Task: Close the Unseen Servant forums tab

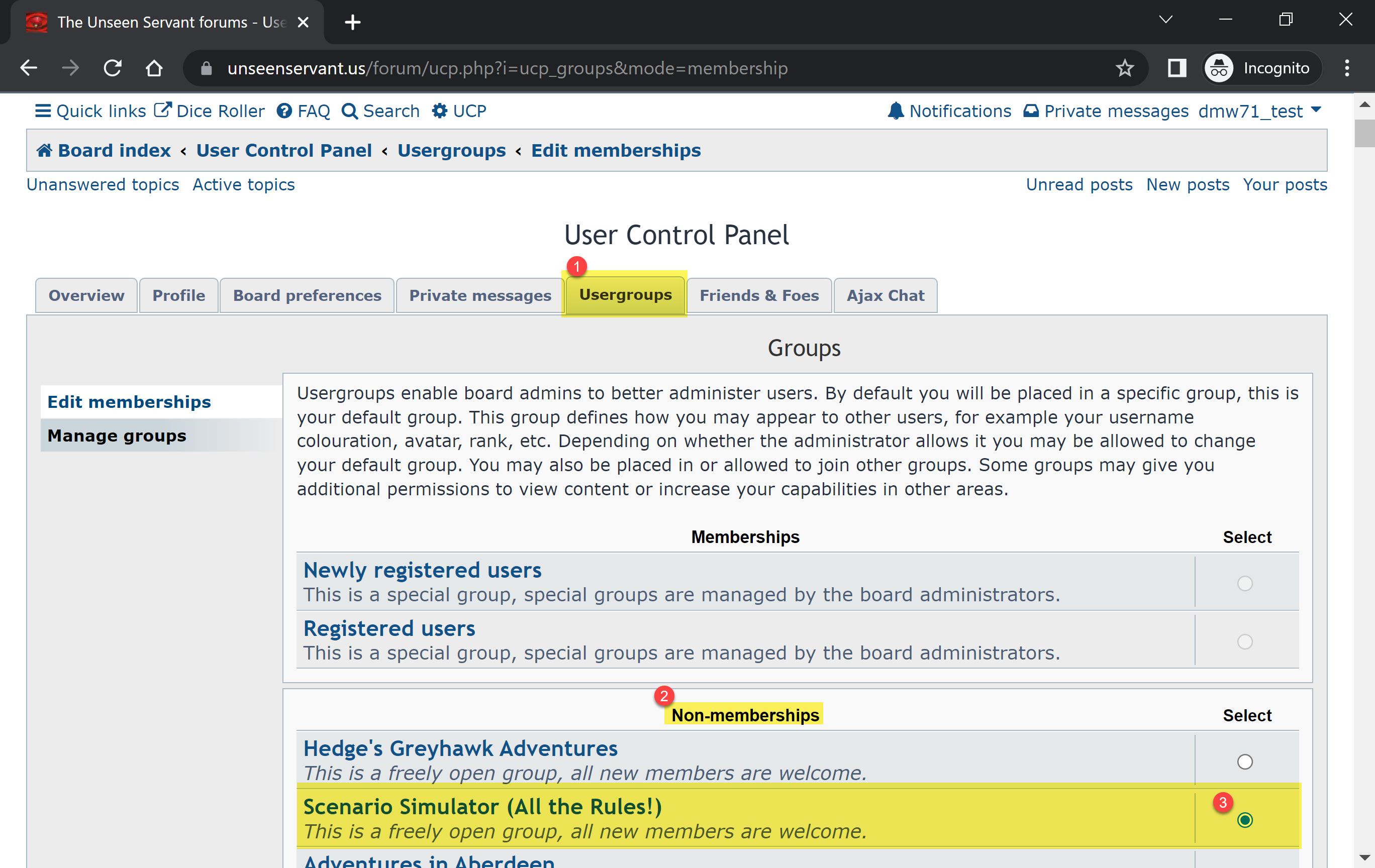Action: click(x=303, y=22)
